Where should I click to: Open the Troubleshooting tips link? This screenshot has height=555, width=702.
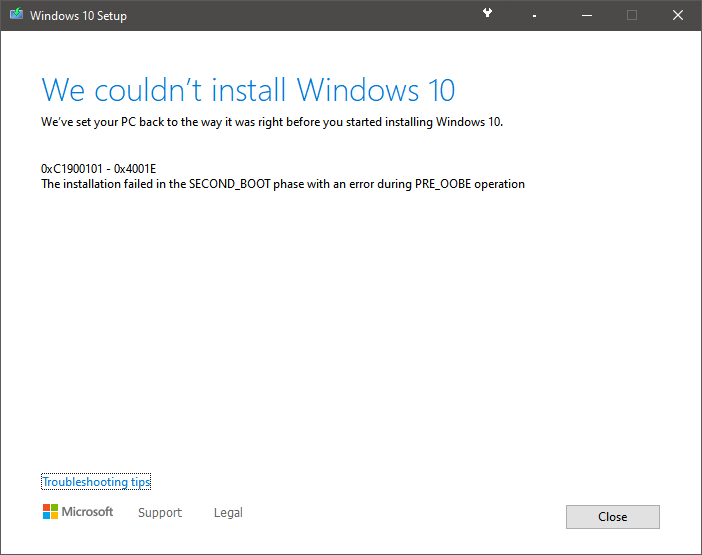click(96, 482)
